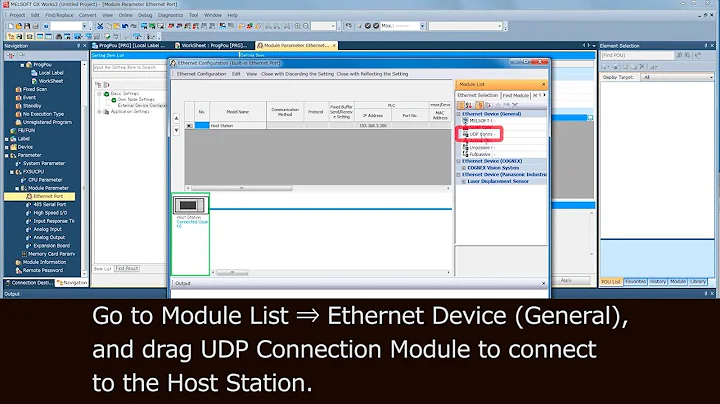Click the Copy toolbar icon

pyautogui.click(x=108, y=26)
